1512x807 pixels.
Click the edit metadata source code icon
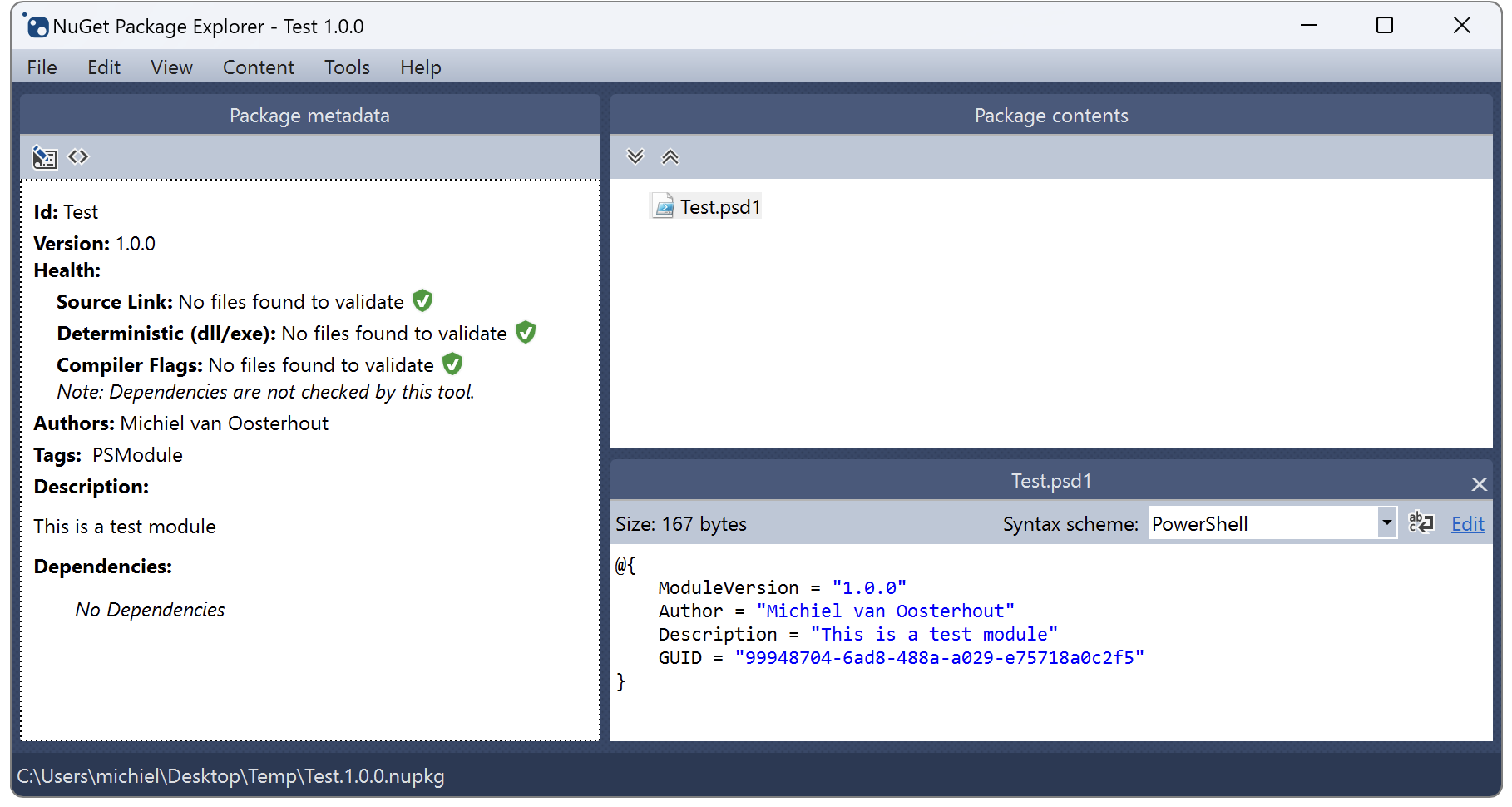coord(78,156)
